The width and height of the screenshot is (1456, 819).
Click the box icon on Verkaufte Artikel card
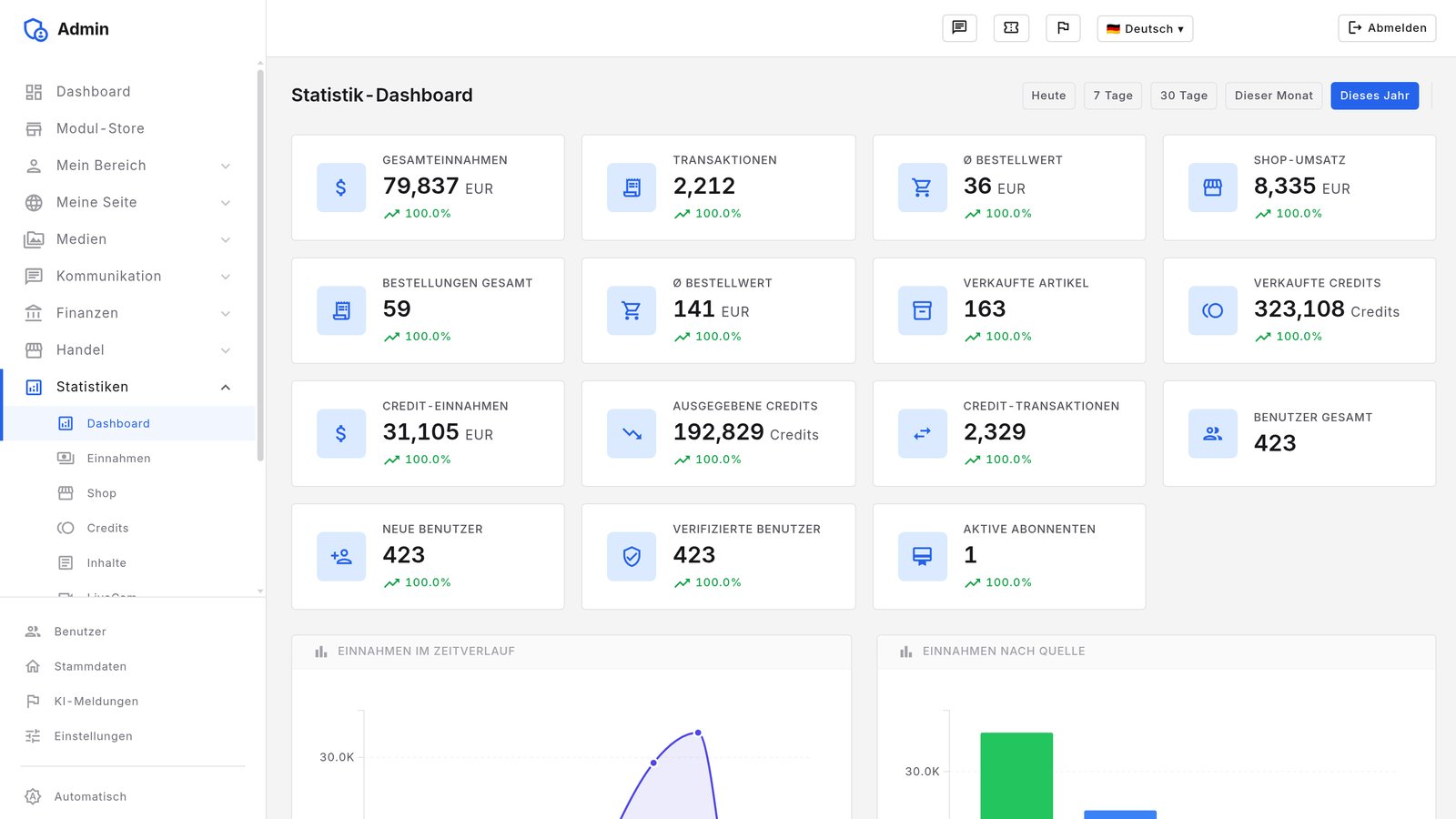tap(923, 310)
